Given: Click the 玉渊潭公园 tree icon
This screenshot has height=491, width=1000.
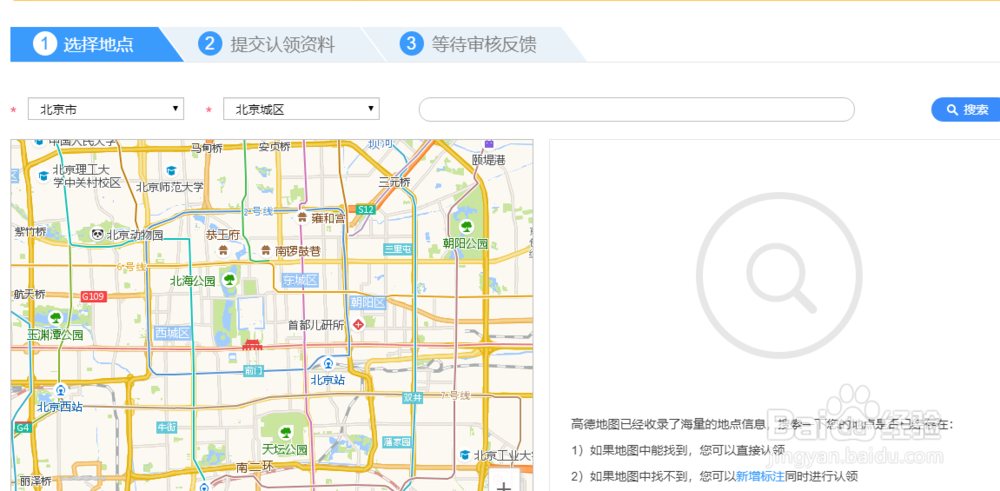Looking at the screenshot, I should point(55,316).
